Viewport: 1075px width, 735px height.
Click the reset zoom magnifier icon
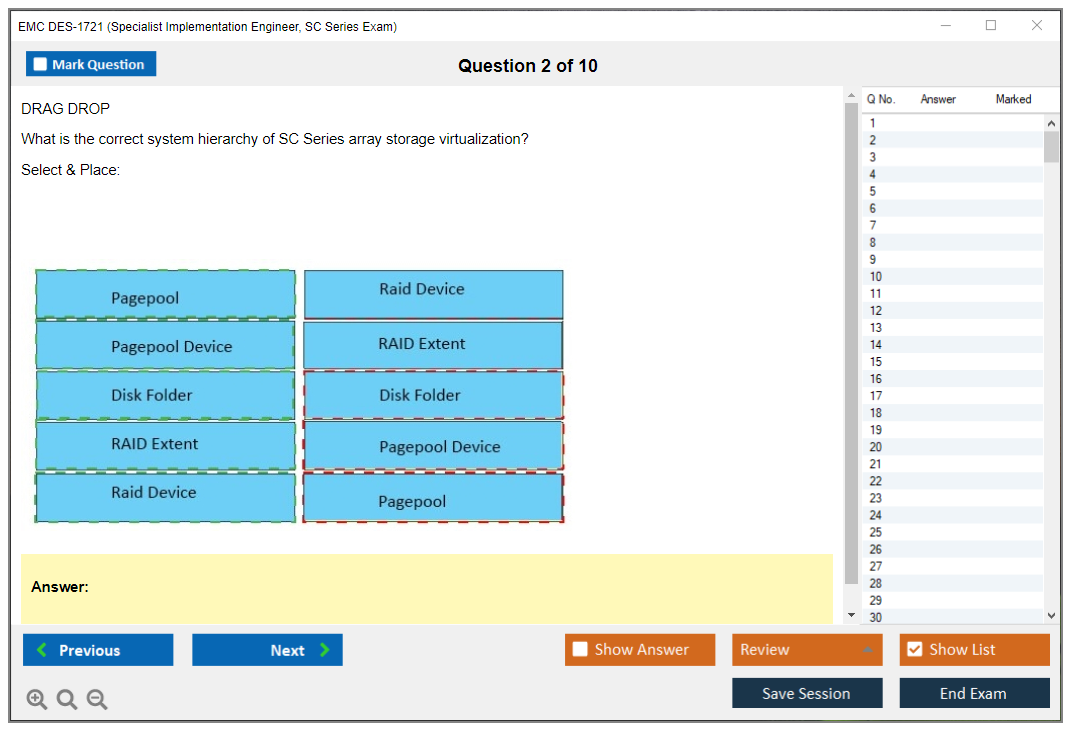coord(67,700)
